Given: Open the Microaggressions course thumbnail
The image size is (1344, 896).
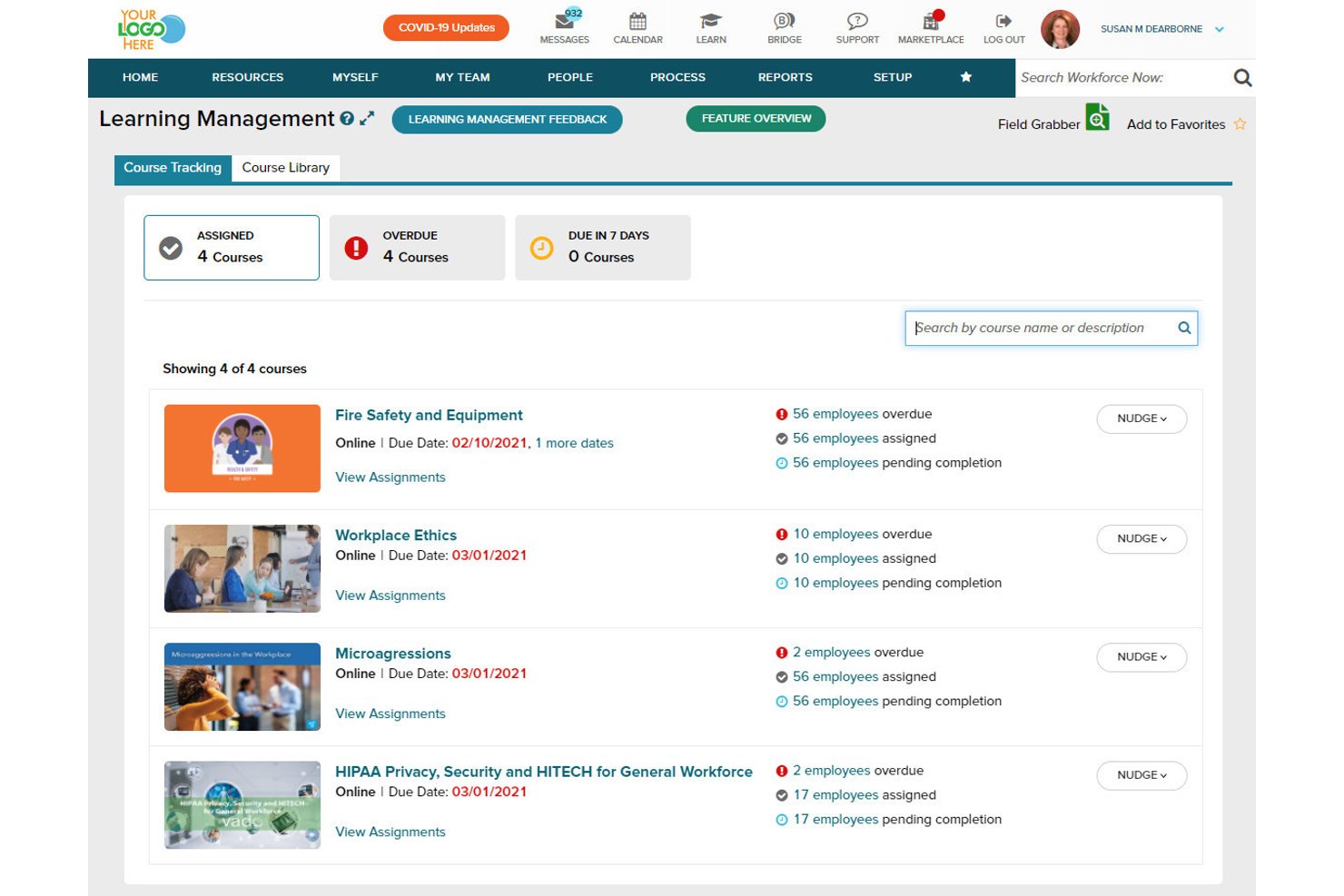Looking at the screenshot, I should coord(242,687).
